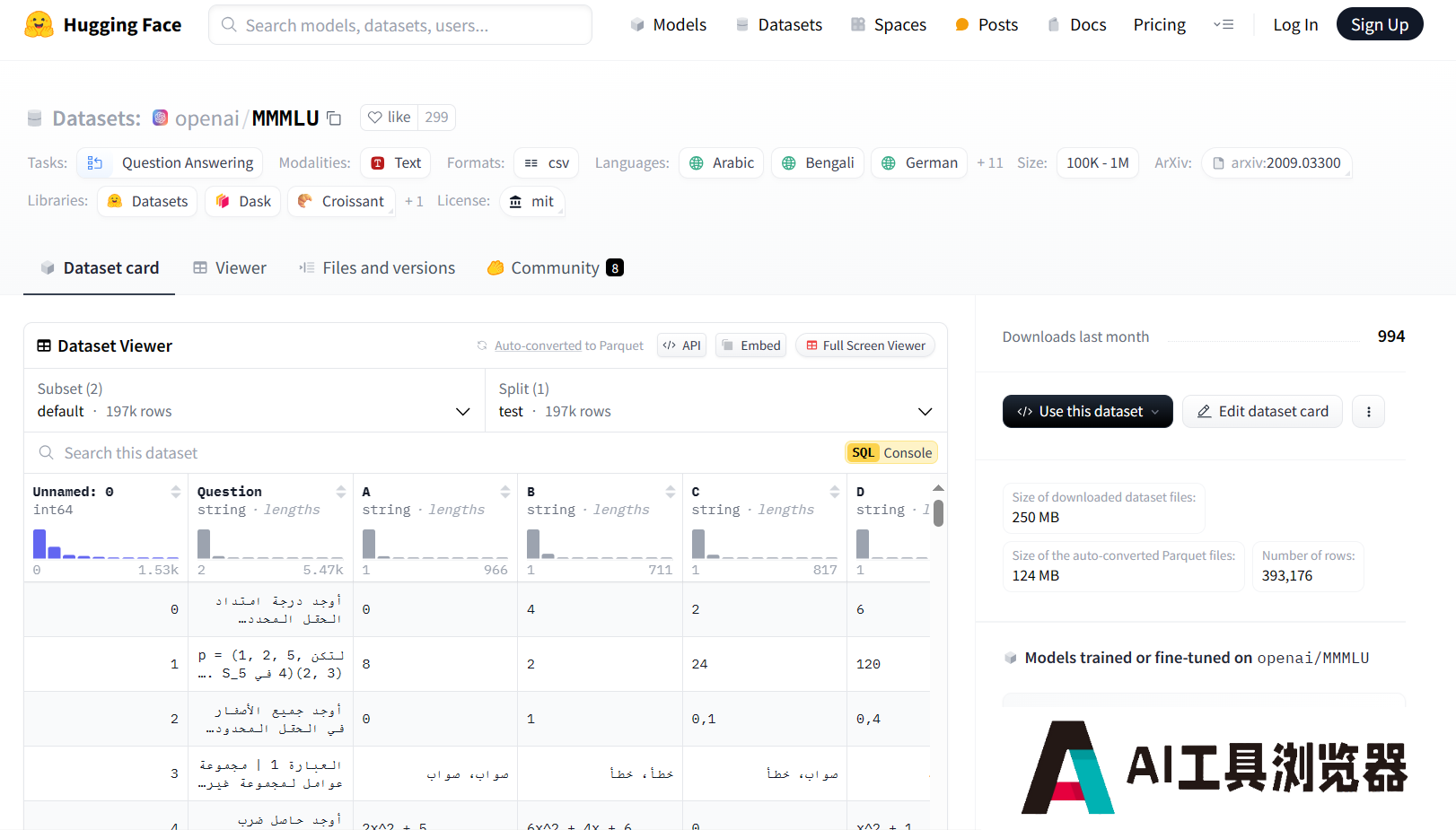Viewport: 1456px width, 830px height.
Task: Click the heart like button
Action: pos(390,118)
